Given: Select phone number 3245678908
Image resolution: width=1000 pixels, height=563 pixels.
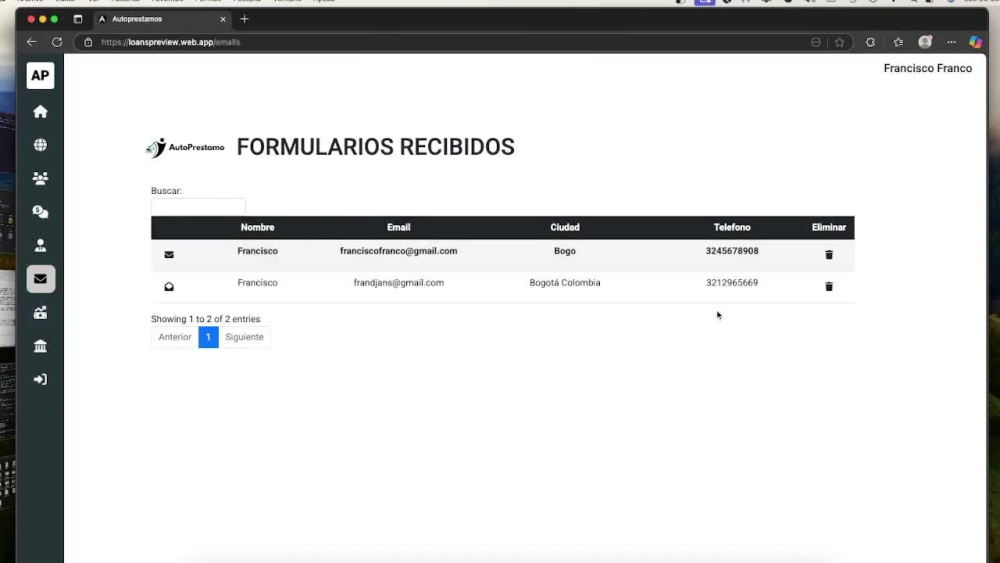Looking at the screenshot, I should [x=732, y=251].
